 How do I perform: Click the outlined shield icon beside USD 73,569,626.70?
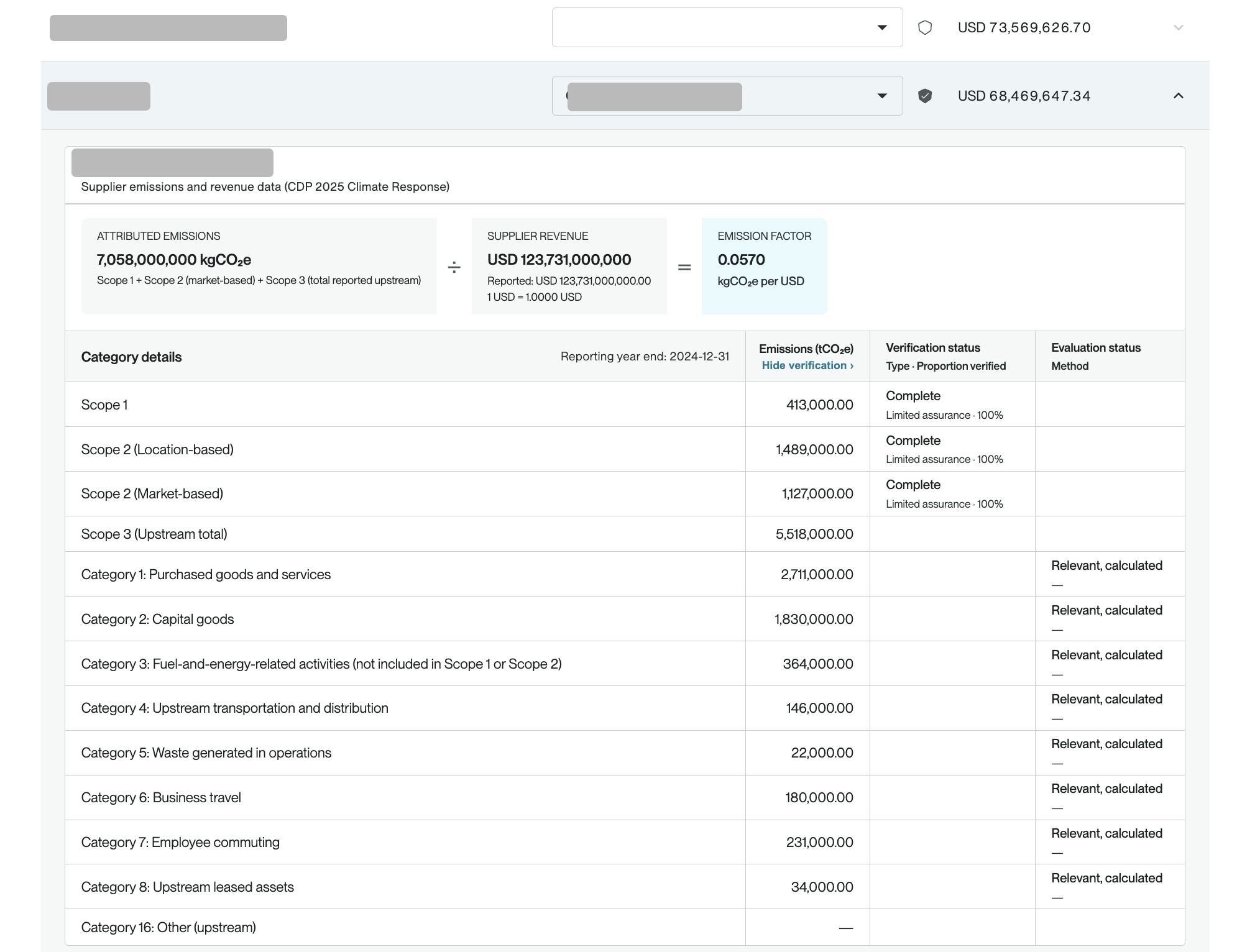point(925,27)
